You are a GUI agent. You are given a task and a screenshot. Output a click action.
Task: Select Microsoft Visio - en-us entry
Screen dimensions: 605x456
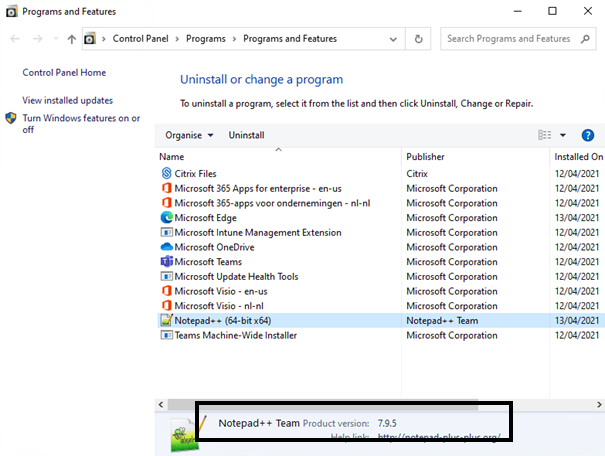(221, 291)
